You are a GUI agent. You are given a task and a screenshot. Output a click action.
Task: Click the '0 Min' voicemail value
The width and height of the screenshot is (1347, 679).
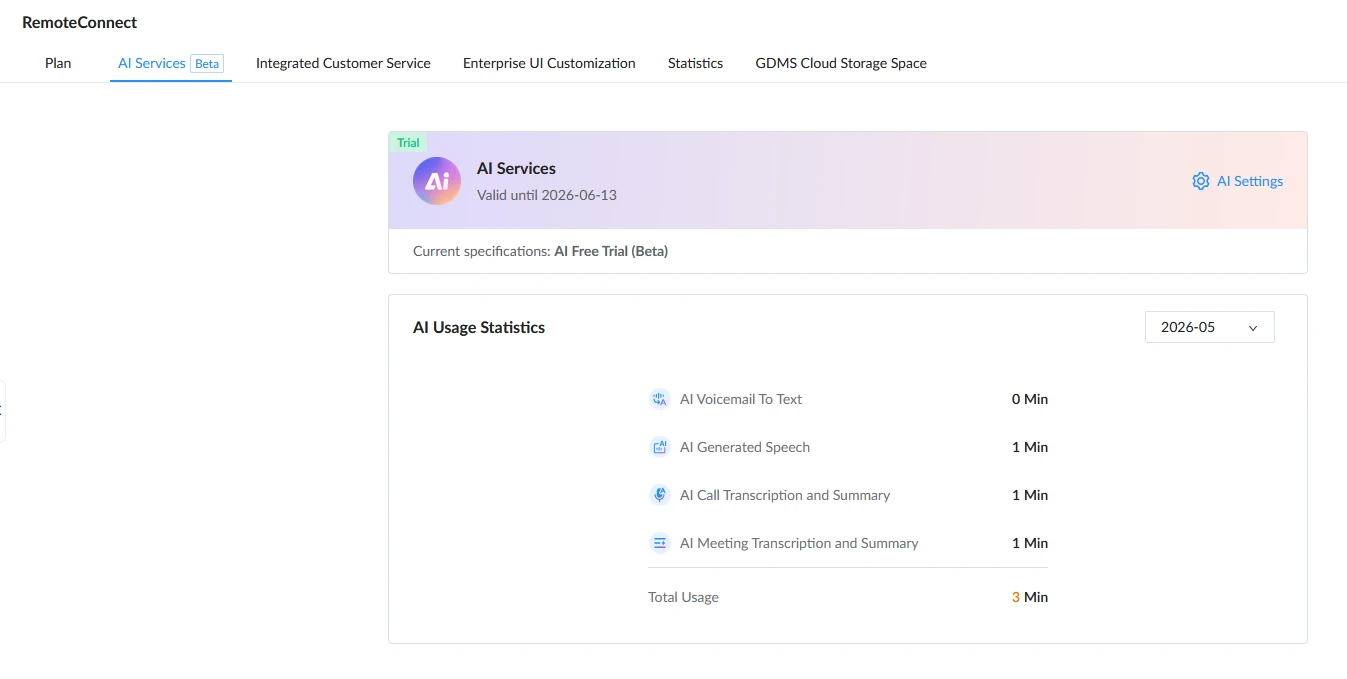click(1030, 399)
